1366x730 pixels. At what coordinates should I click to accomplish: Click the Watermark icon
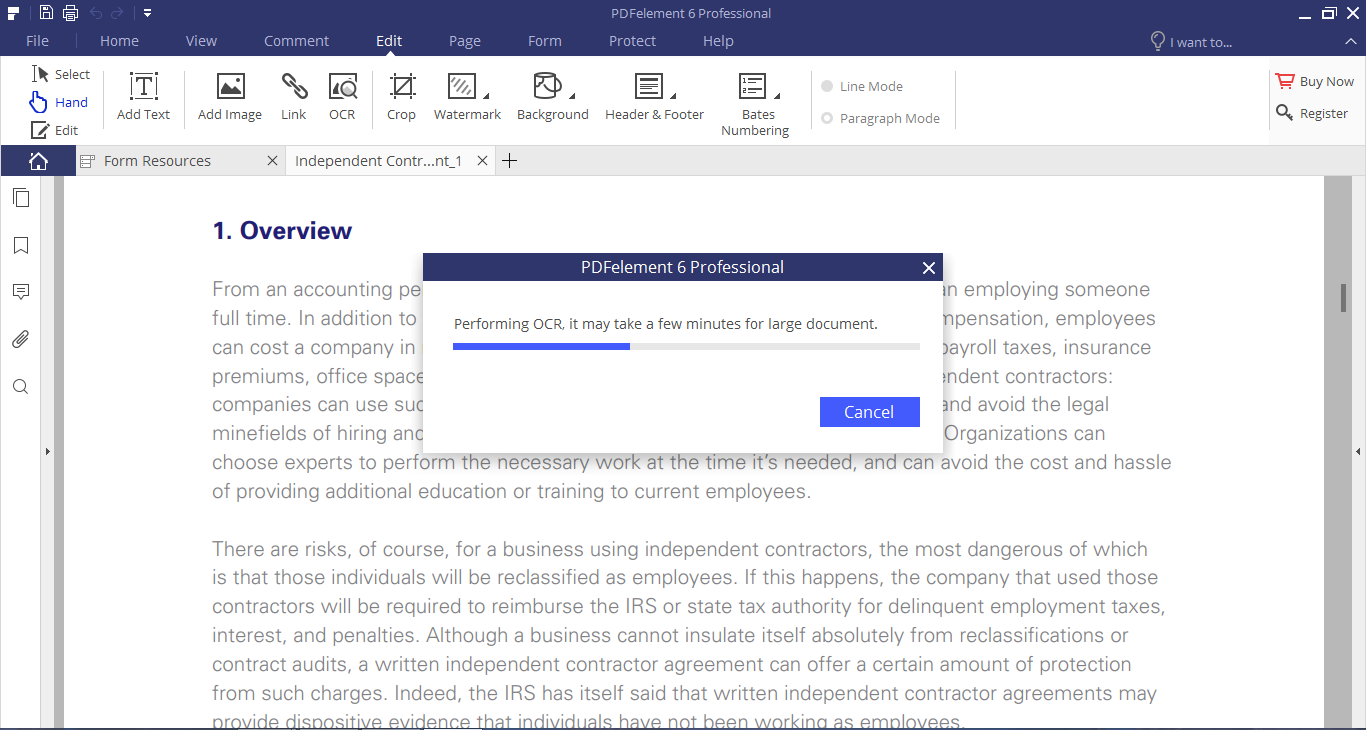(461, 86)
